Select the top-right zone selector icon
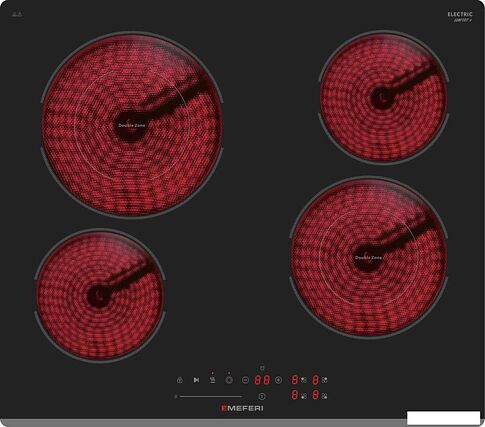Image resolution: width=485 pixels, height=427 pixels. 325,380
